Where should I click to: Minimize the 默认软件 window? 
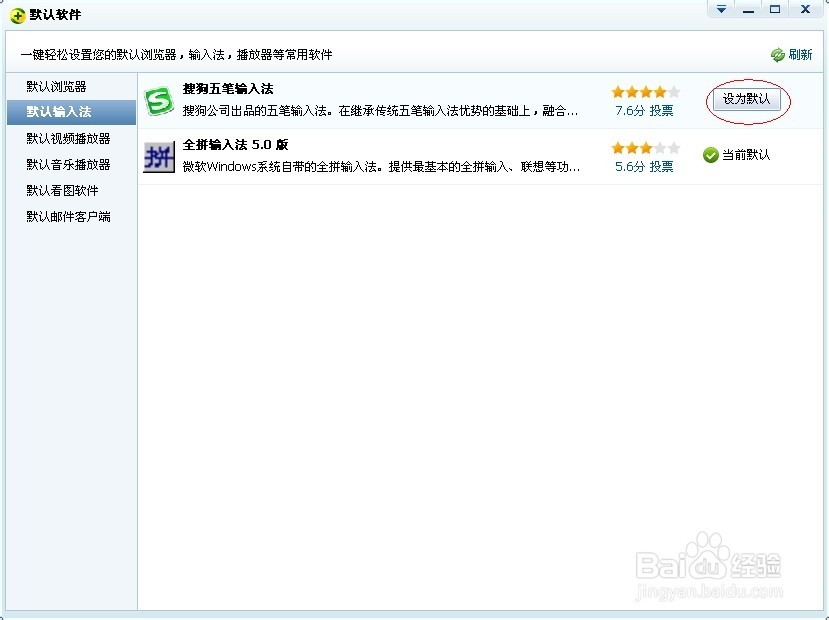(748, 9)
